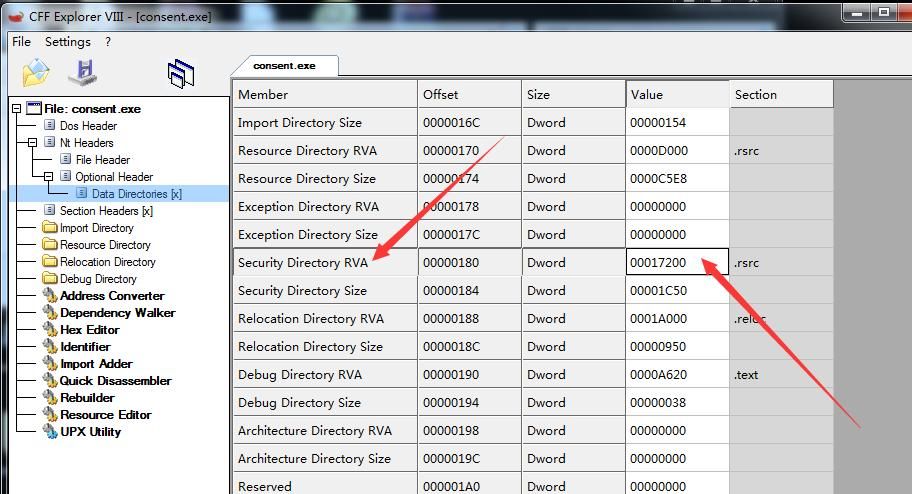Click the save floppy disk toolbar icon
Screen dimensions: 912x494
83,72
